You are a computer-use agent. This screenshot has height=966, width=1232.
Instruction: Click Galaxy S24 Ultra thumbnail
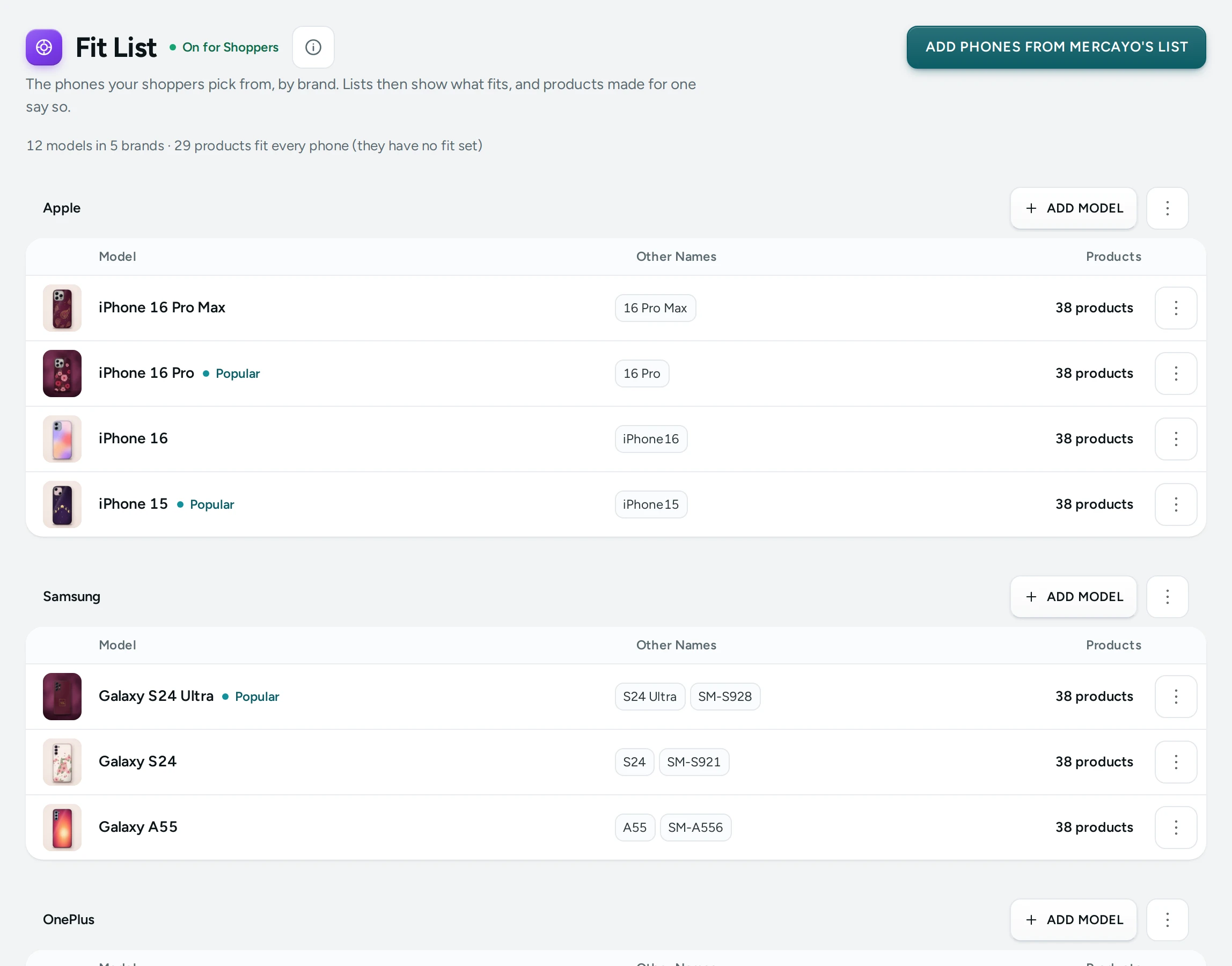pos(62,697)
